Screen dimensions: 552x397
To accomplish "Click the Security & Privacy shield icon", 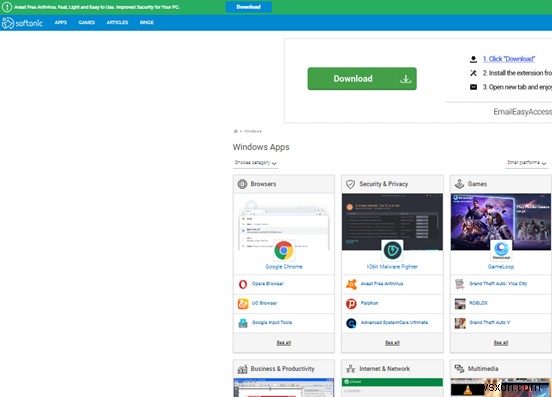I will click(351, 184).
